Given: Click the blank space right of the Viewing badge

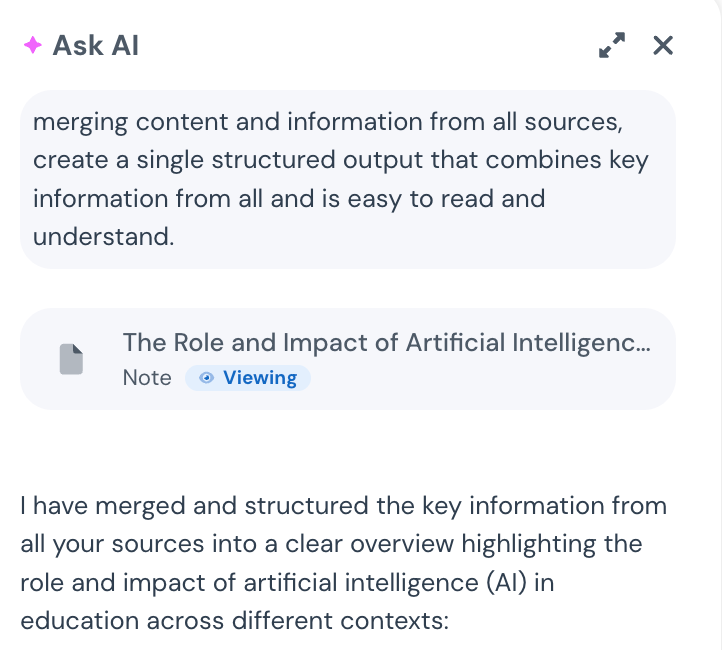Looking at the screenshot, I should tap(480, 378).
